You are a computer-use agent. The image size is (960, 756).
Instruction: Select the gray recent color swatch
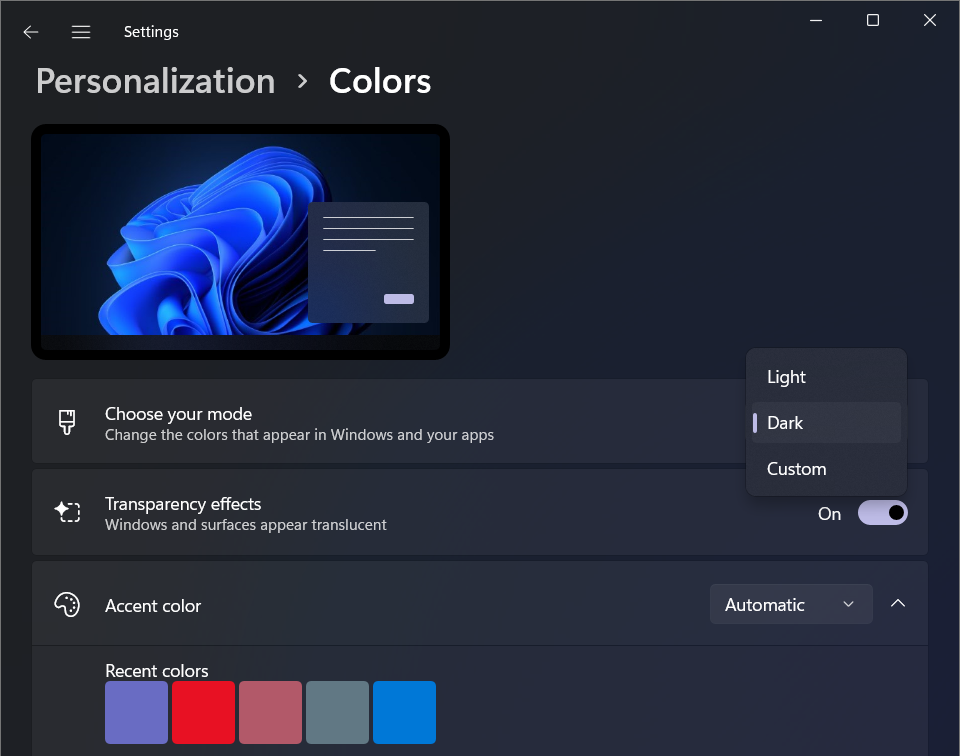pos(337,712)
